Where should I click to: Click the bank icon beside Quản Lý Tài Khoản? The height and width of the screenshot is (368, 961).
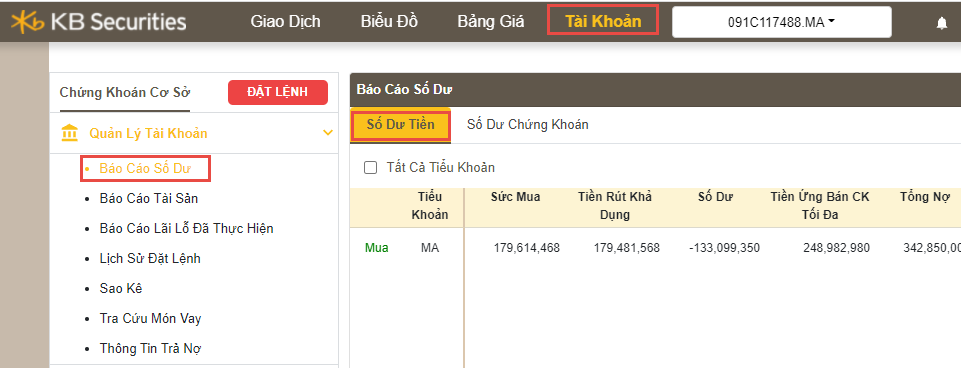(x=70, y=132)
